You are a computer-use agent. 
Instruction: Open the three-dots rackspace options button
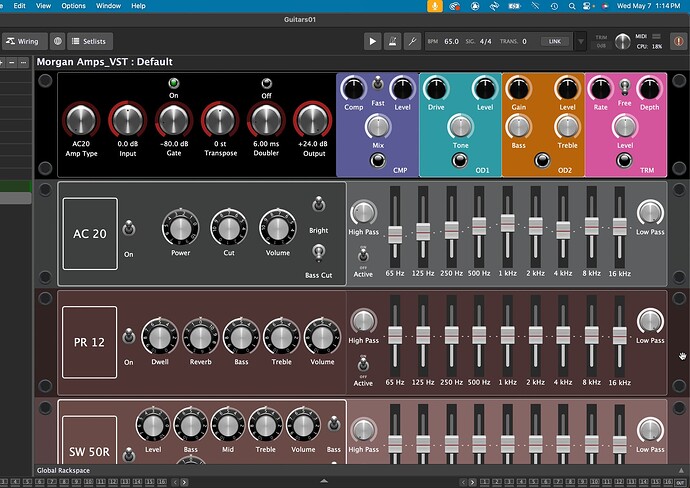[x=23, y=62]
